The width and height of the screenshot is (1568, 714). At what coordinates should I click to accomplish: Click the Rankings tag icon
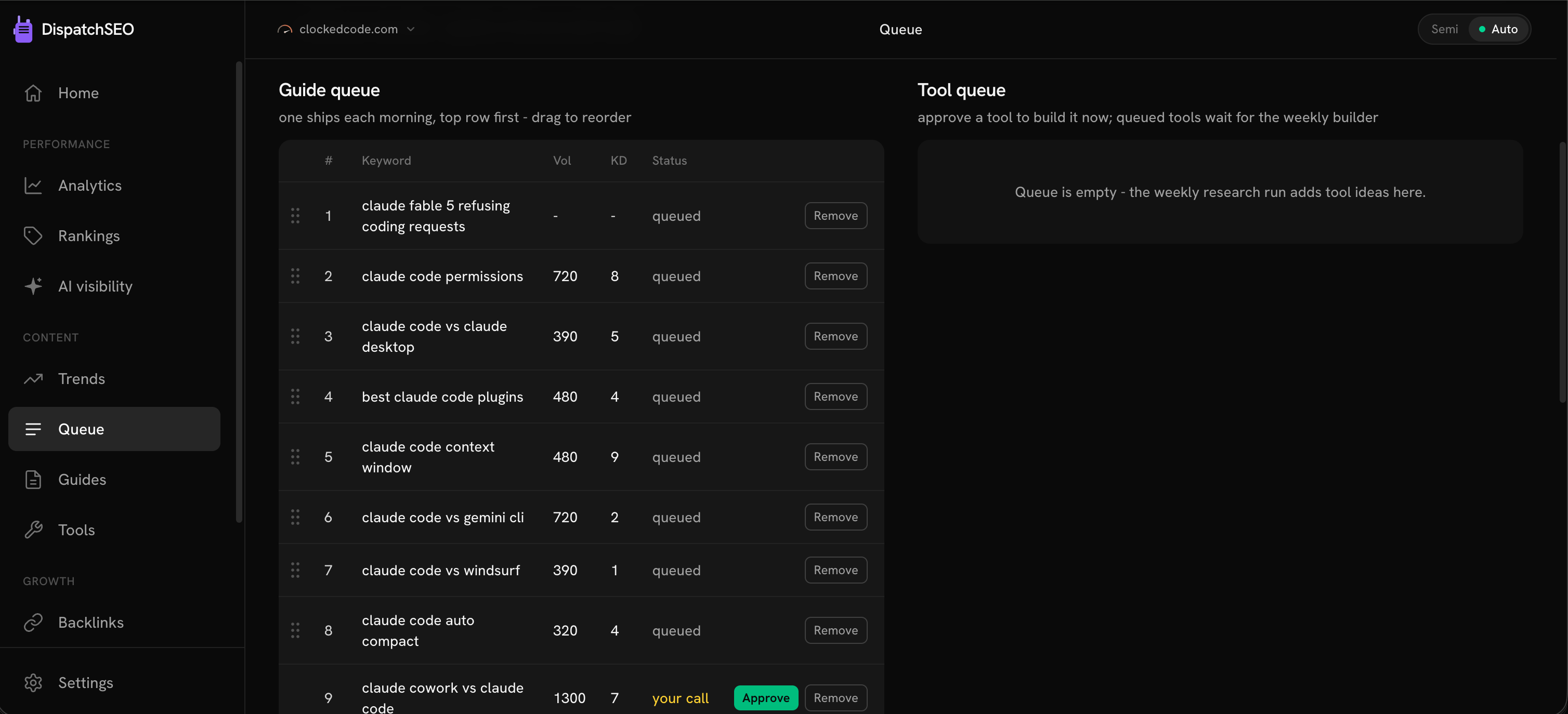(x=33, y=236)
